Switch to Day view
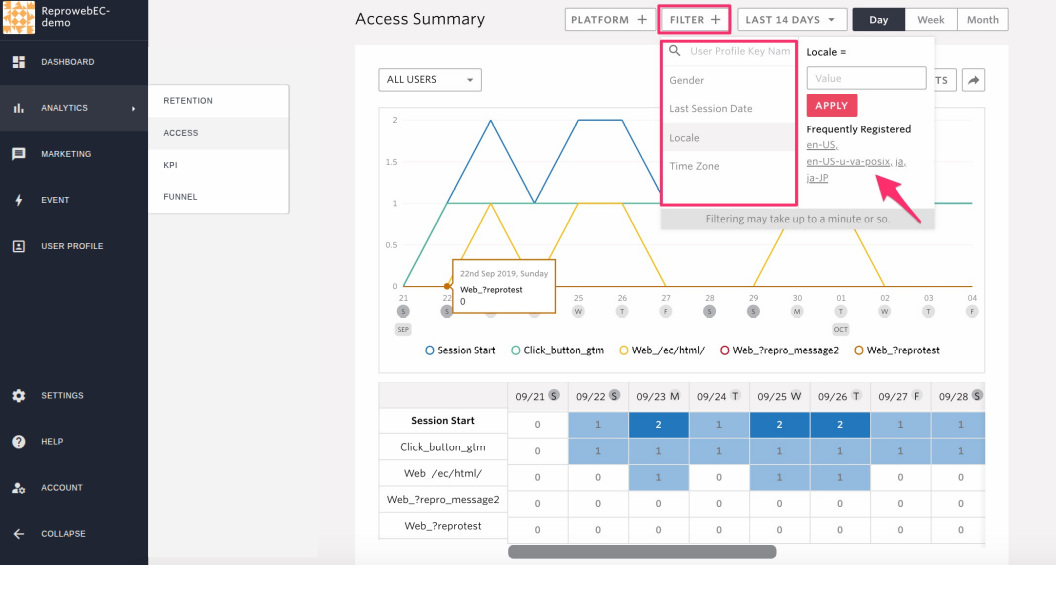This screenshot has height=595, width=1058. tap(879, 20)
